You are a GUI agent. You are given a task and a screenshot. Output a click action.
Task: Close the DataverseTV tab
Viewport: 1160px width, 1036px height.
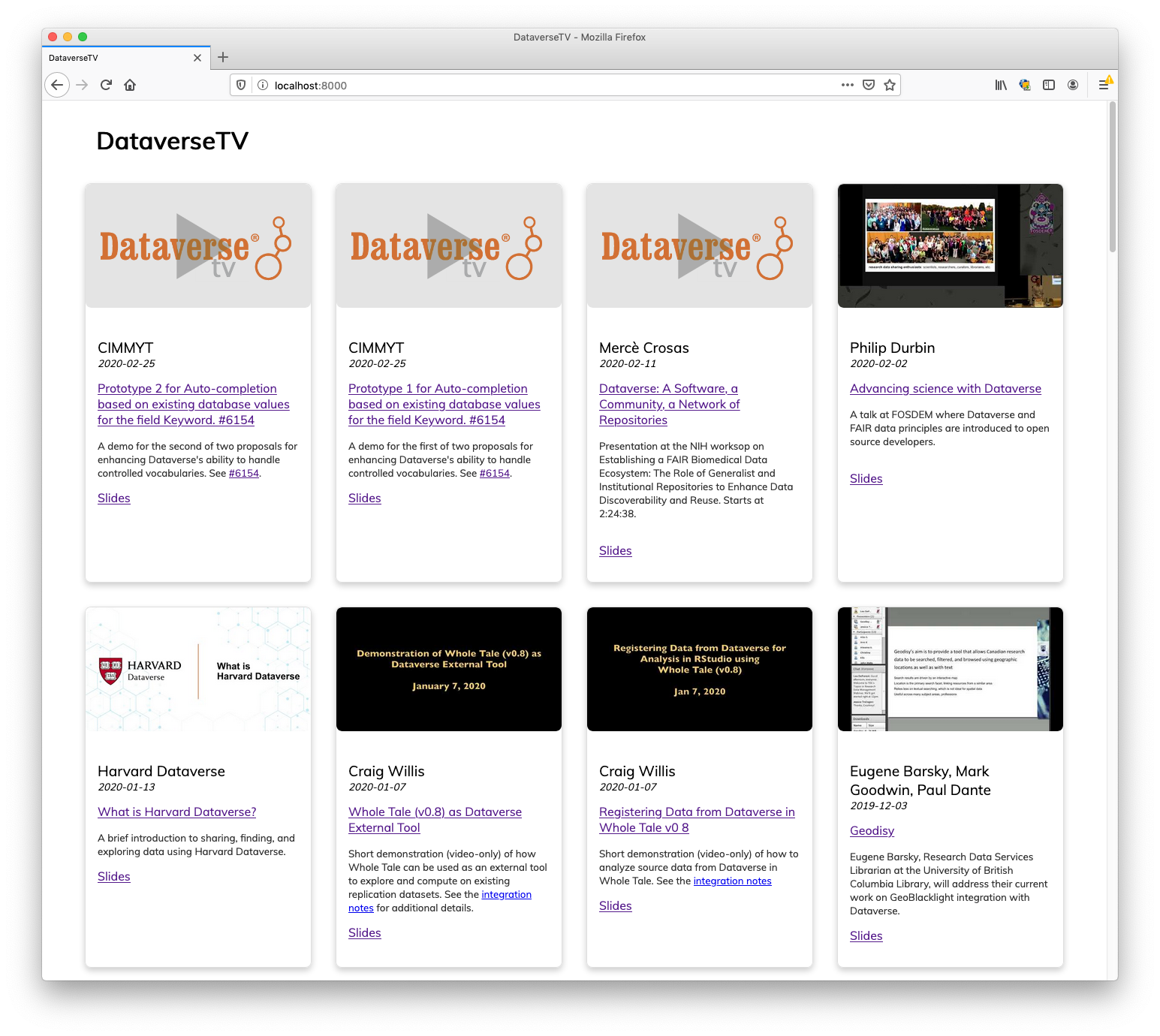(x=197, y=58)
